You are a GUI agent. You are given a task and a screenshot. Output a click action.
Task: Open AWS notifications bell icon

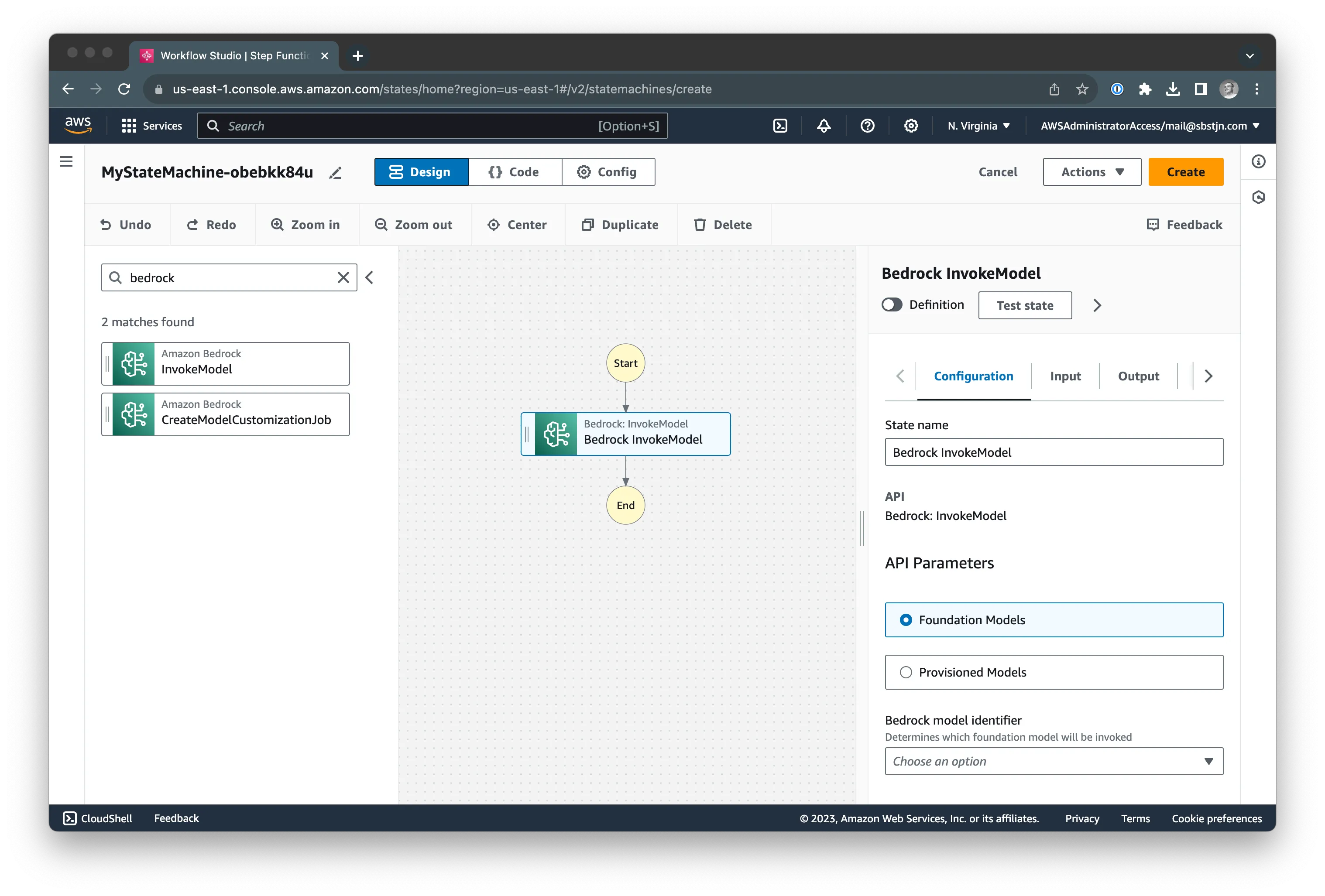[824, 125]
